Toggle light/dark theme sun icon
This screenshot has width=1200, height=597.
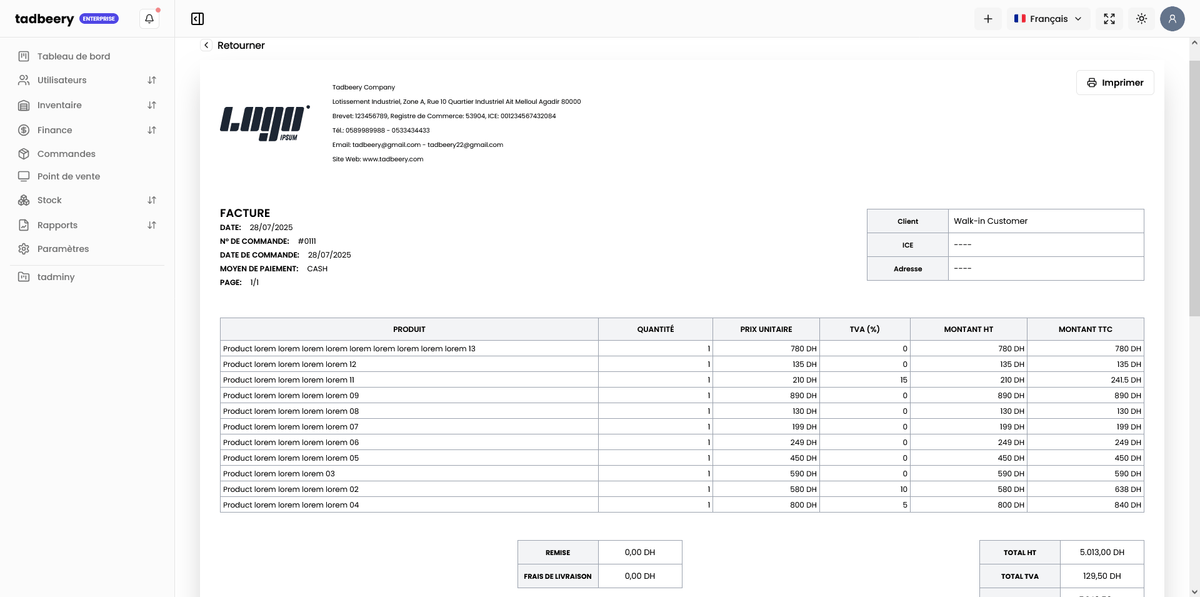click(1141, 19)
